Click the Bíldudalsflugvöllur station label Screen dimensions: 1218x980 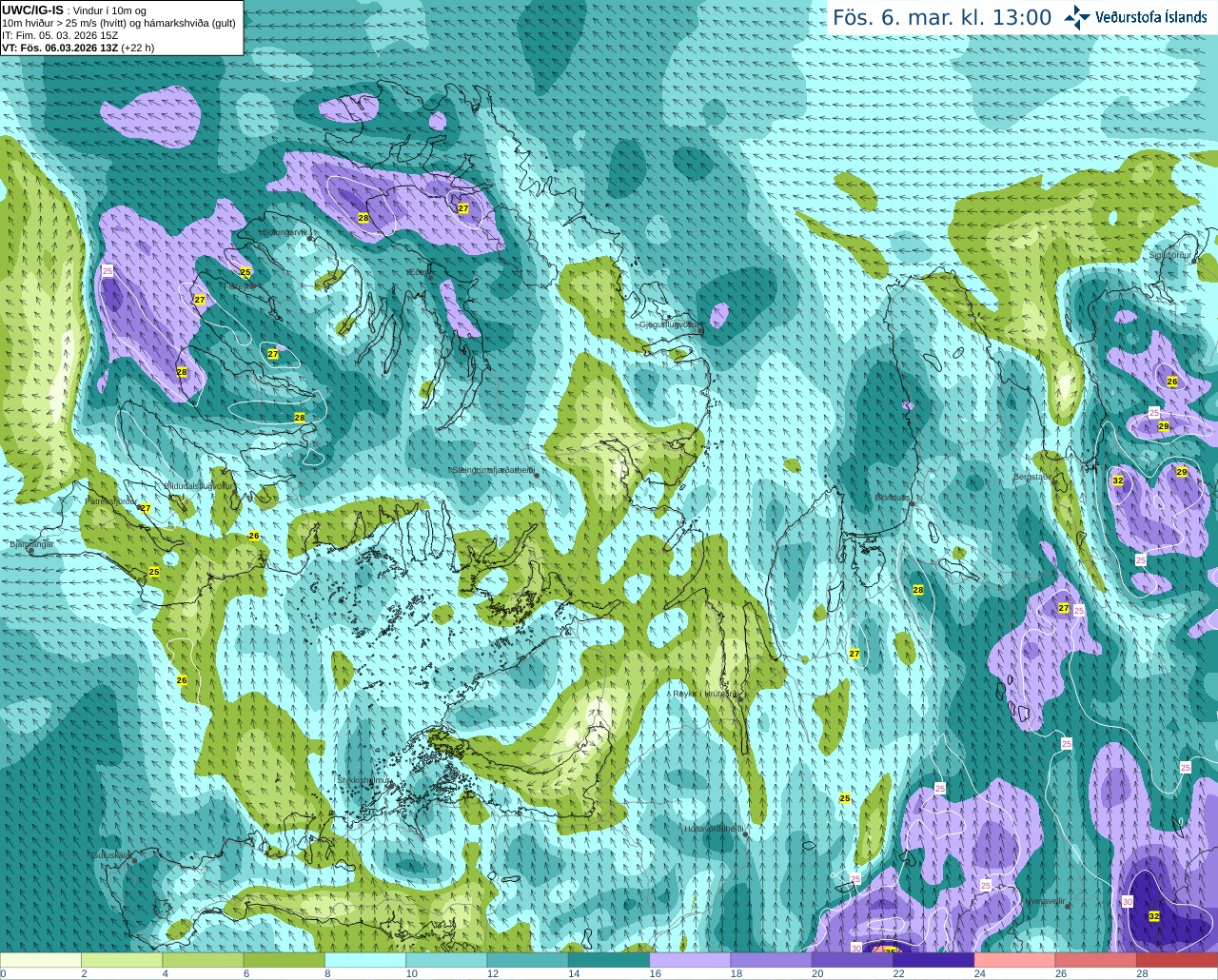tap(198, 485)
